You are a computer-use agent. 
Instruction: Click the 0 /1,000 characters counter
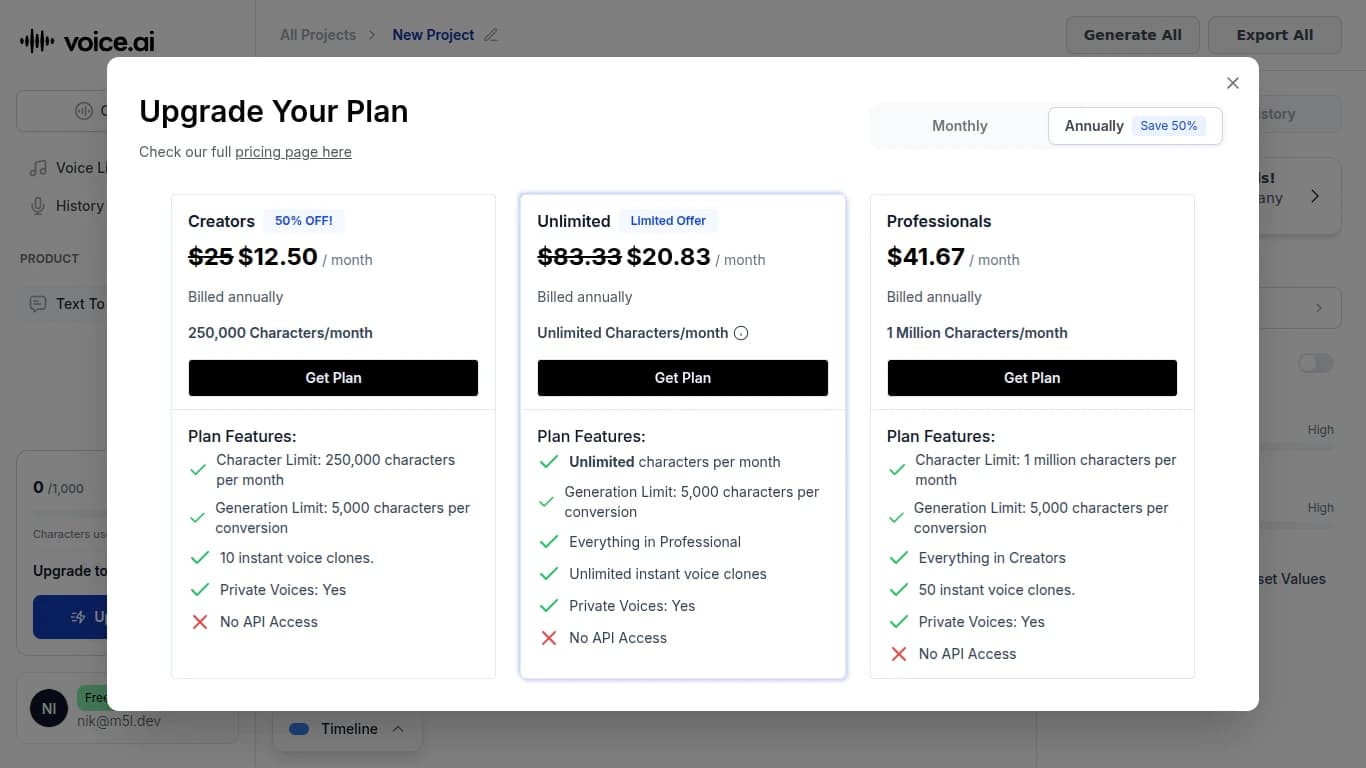(58, 488)
